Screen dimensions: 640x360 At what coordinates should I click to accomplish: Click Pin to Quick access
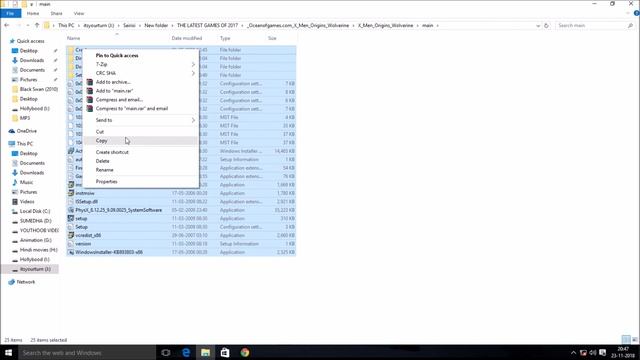(141, 56)
